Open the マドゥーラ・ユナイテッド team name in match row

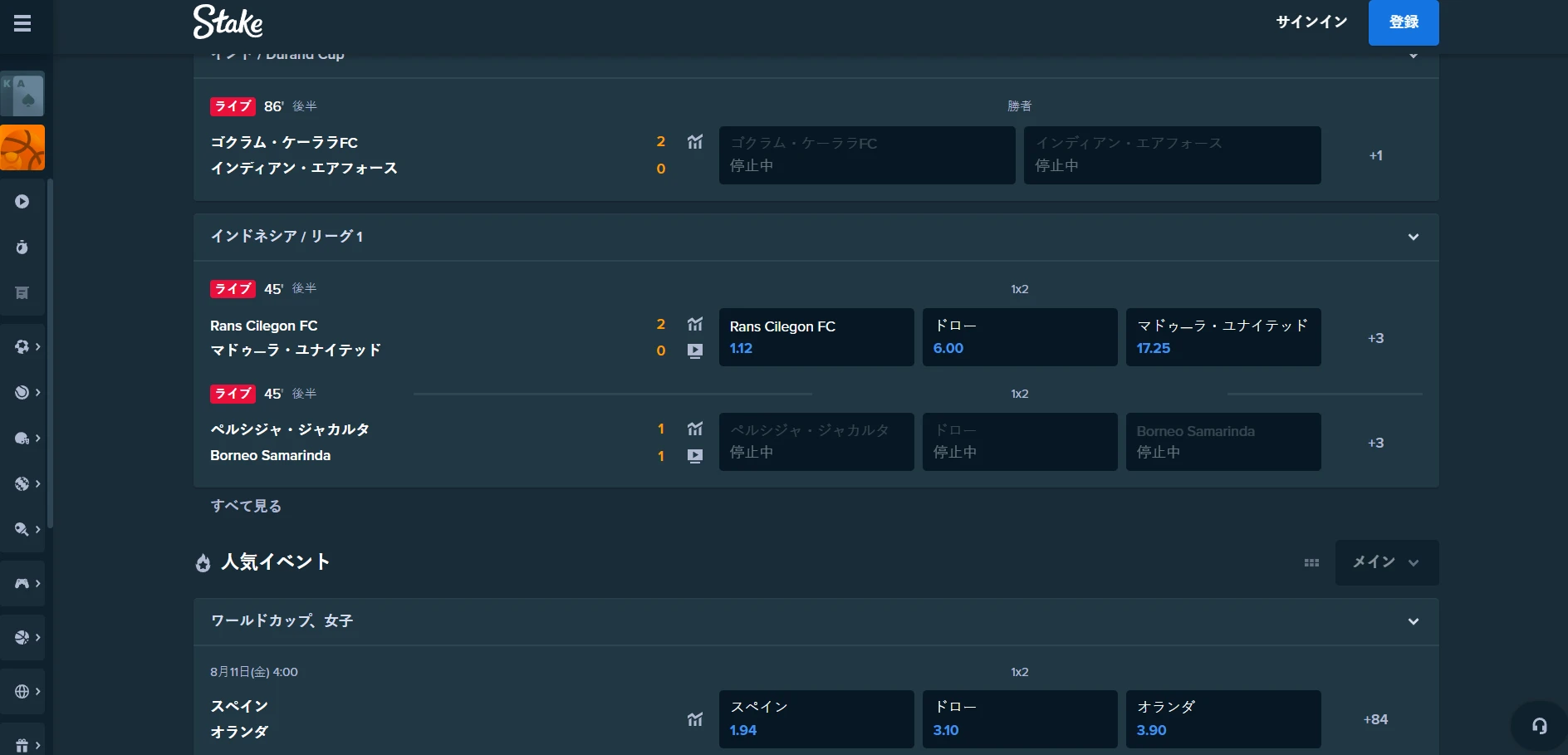pos(296,350)
